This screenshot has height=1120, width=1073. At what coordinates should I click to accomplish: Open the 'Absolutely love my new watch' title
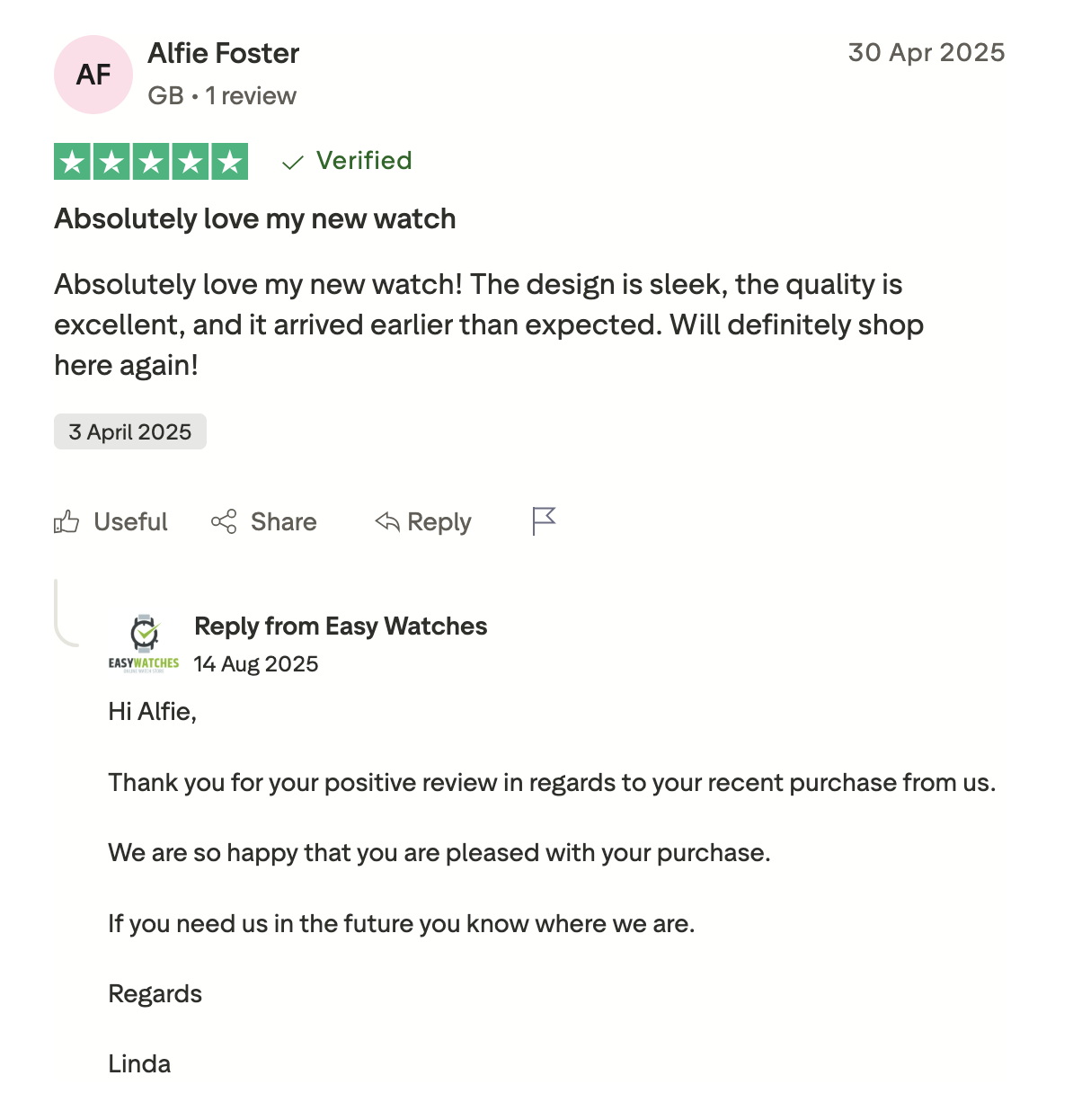[x=255, y=218]
